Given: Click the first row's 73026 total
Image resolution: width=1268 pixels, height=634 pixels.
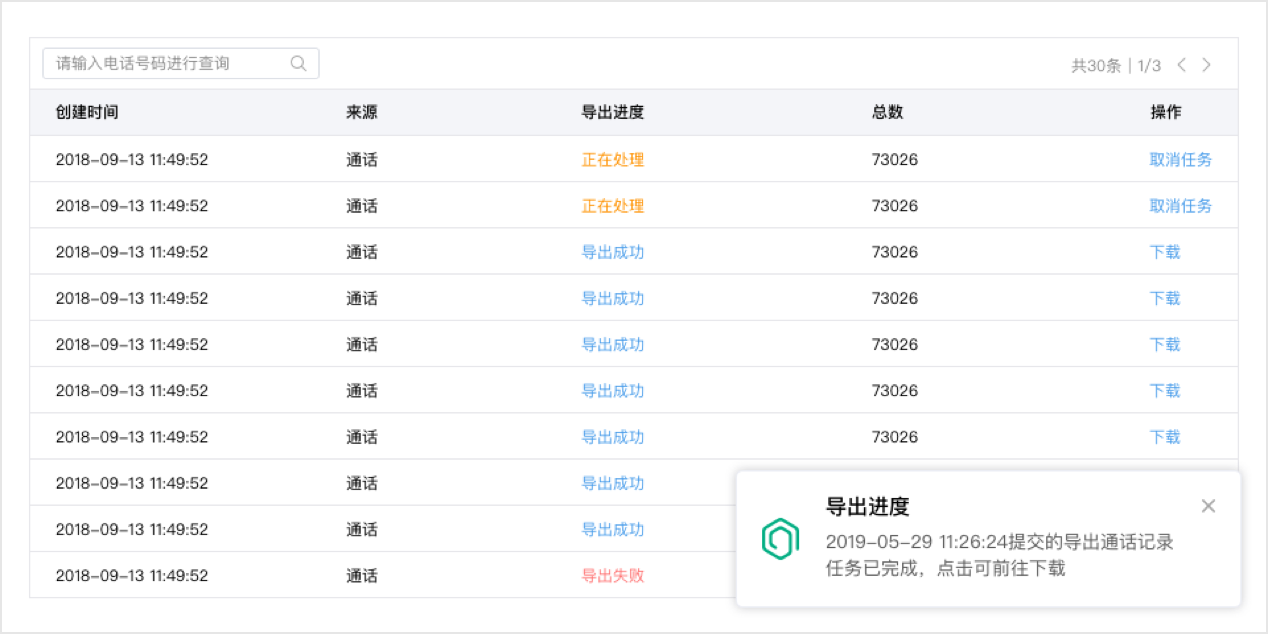Looking at the screenshot, I should pos(895,159).
